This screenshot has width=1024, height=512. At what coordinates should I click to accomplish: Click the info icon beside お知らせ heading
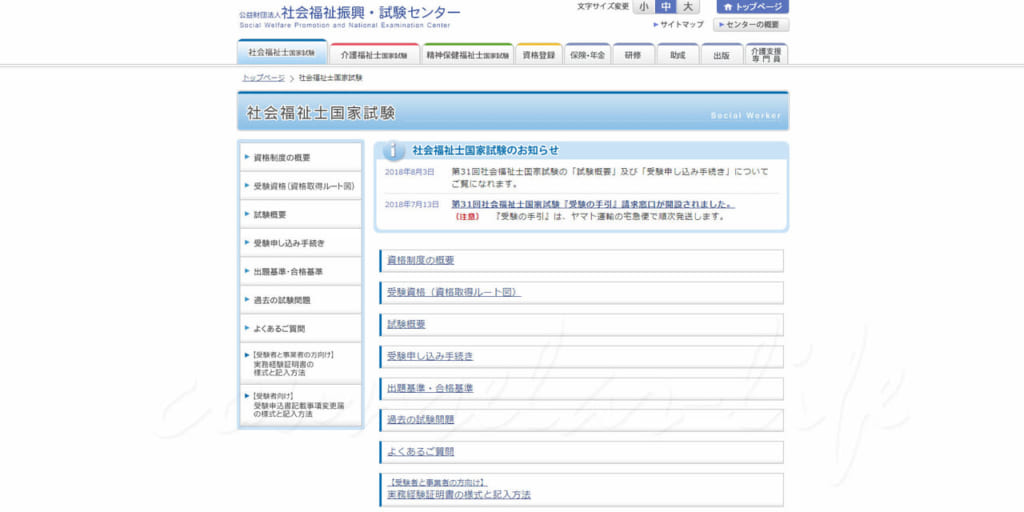tap(393, 150)
